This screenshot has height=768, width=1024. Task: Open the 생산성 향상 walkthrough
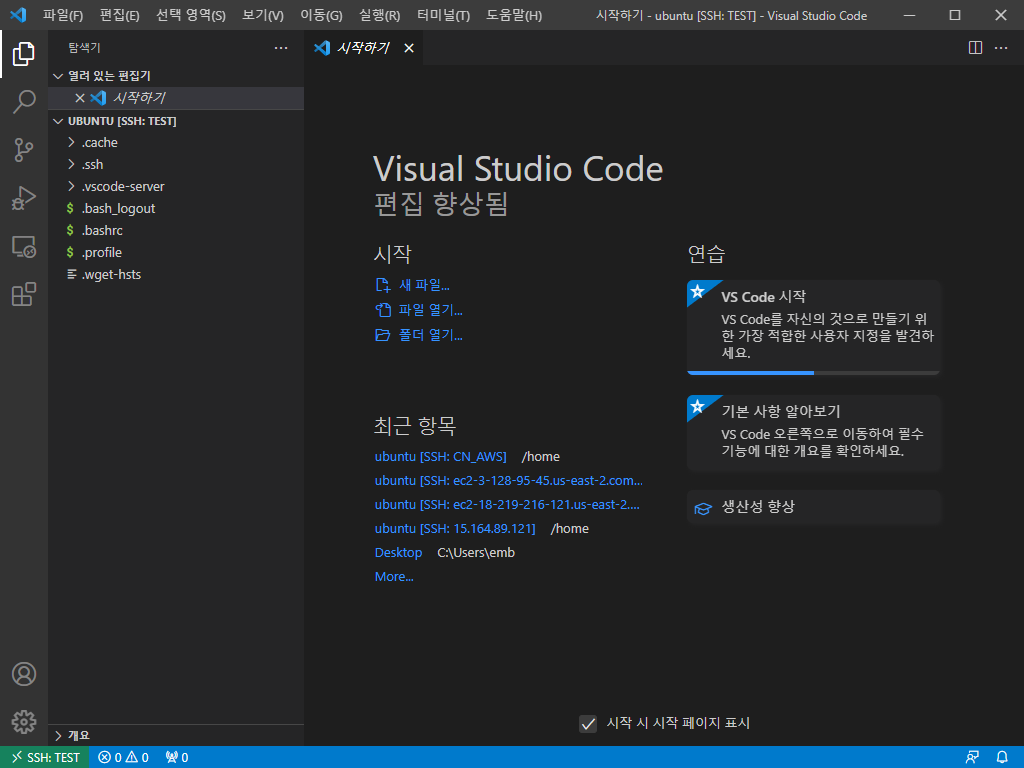[814, 507]
